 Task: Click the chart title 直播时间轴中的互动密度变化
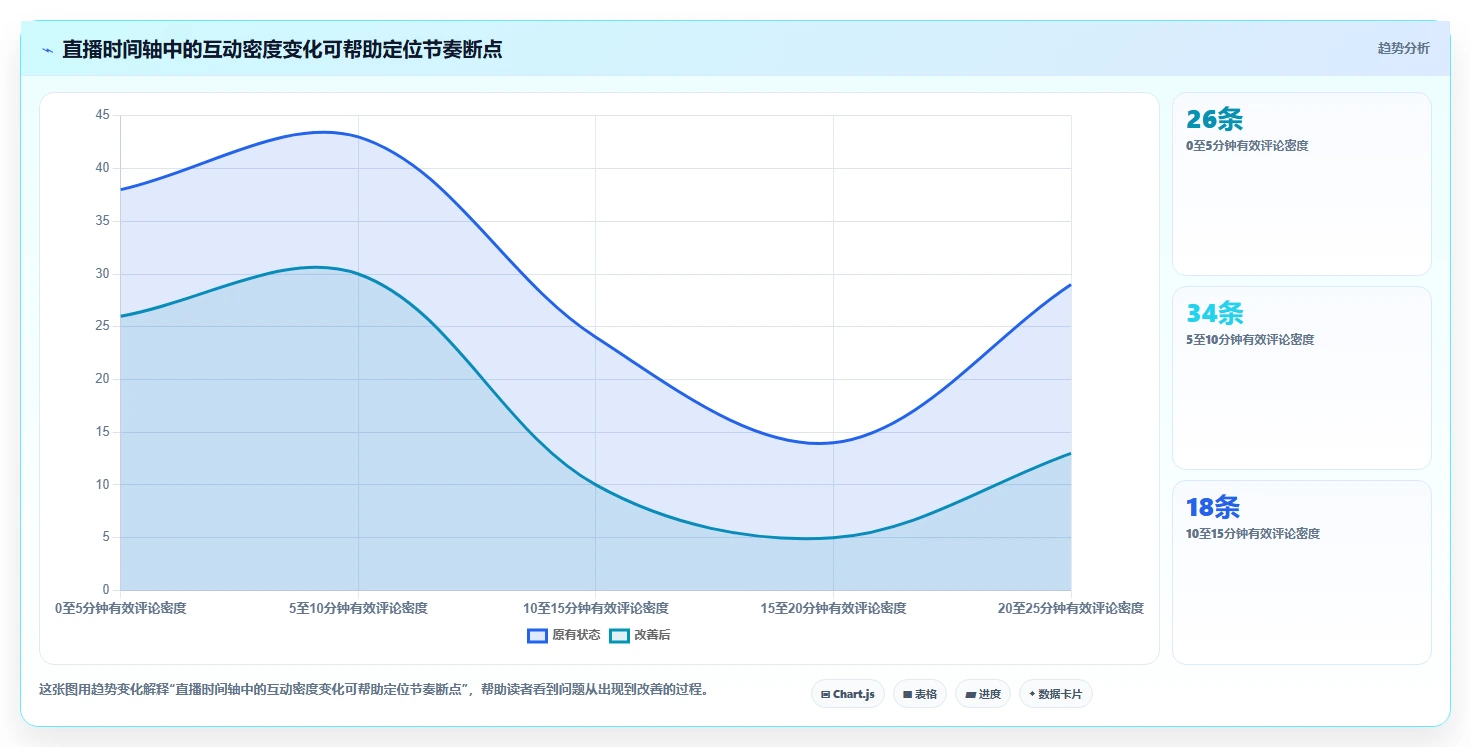click(282, 49)
